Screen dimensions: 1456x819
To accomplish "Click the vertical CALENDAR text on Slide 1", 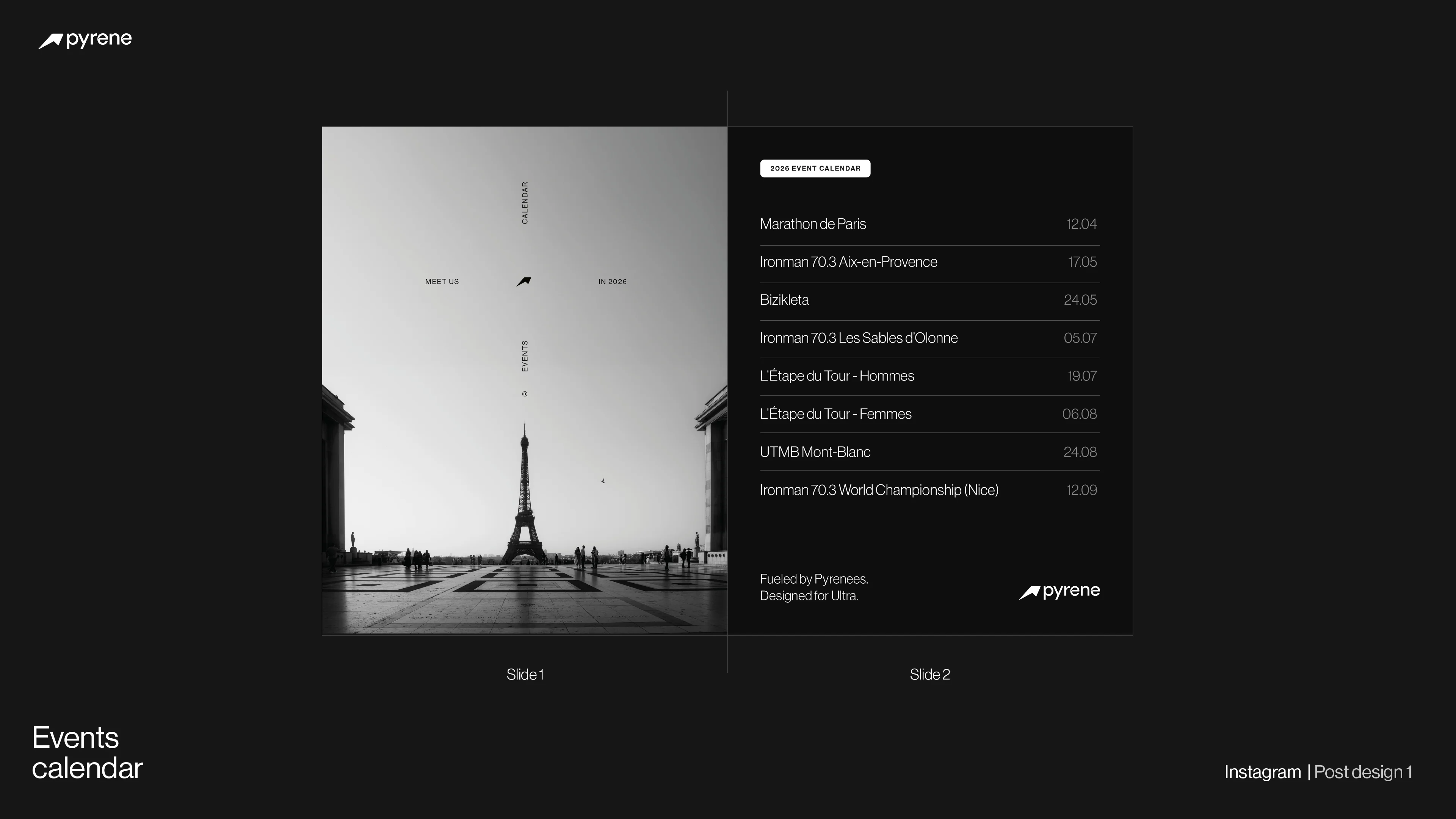I will pyautogui.click(x=525, y=203).
